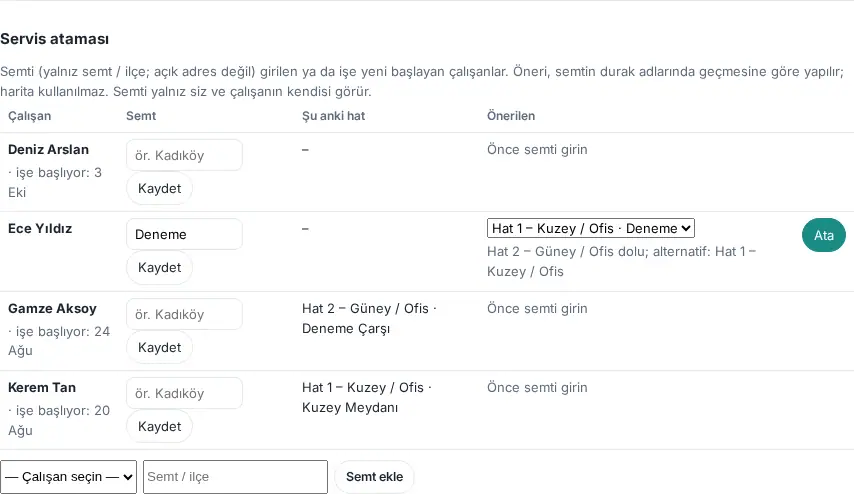Click the Semt field for Deniz Arslan
Screen dimensions: 854x494
pyautogui.click(x=184, y=155)
